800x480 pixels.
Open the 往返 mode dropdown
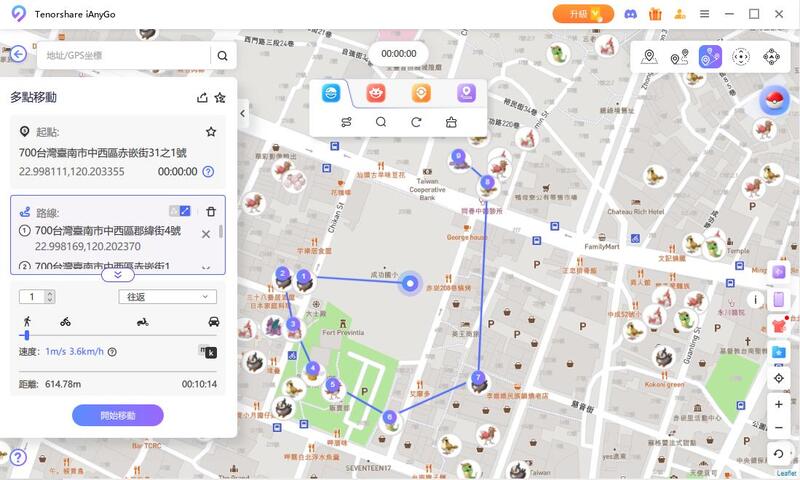click(168, 297)
